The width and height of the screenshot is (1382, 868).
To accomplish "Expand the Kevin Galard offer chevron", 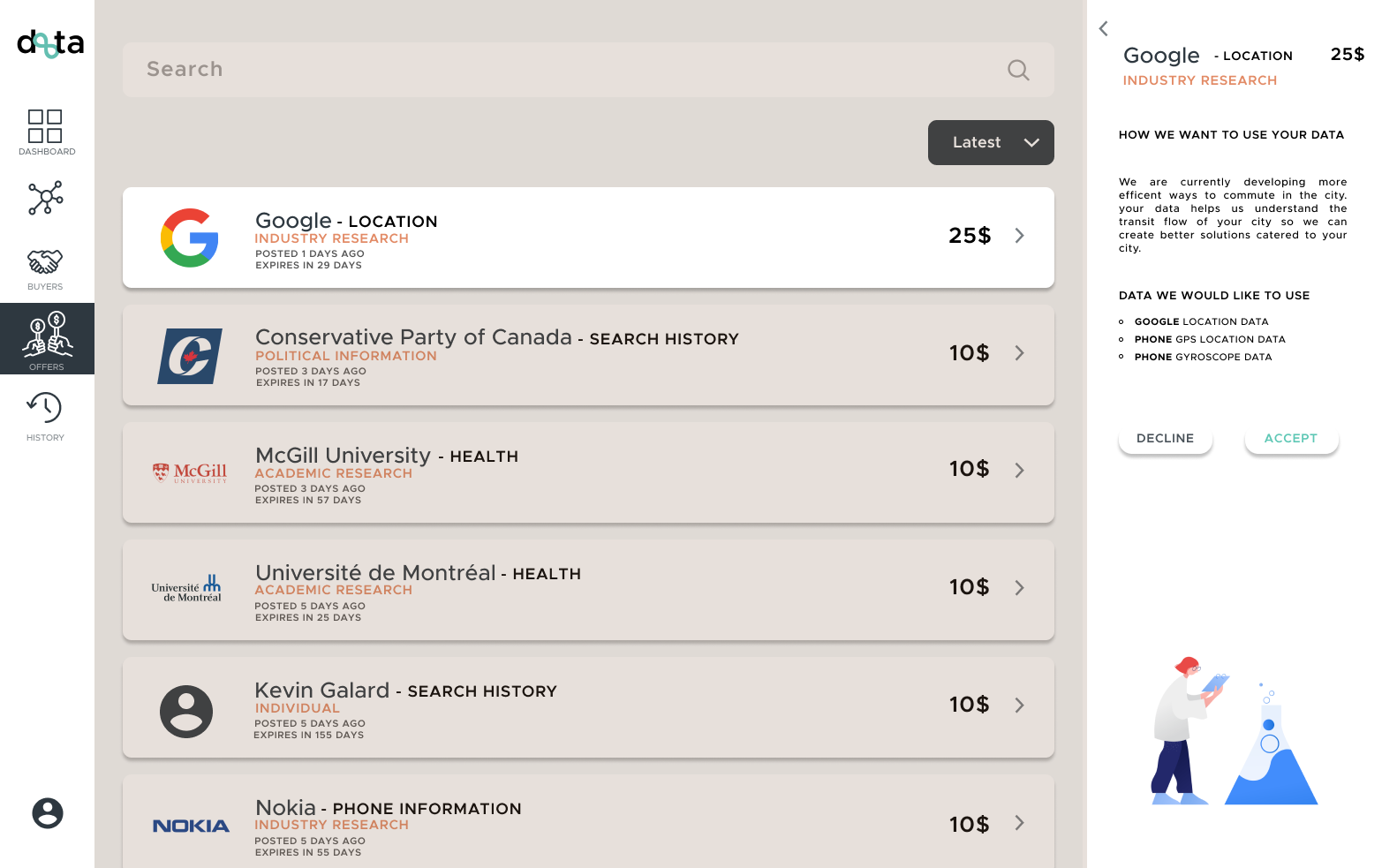I will [1020, 706].
